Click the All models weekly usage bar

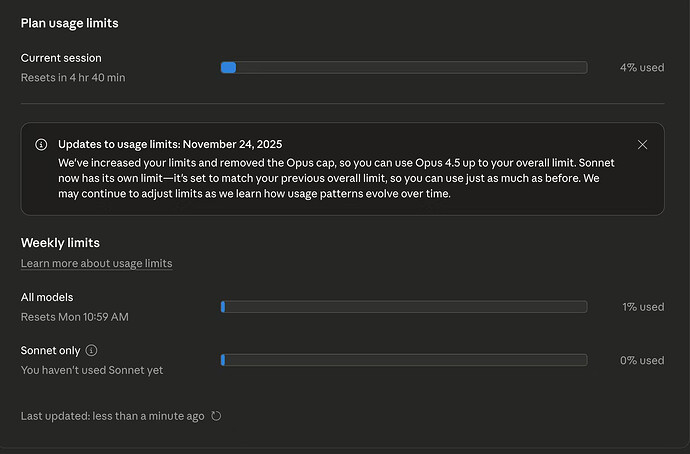pos(403,307)
